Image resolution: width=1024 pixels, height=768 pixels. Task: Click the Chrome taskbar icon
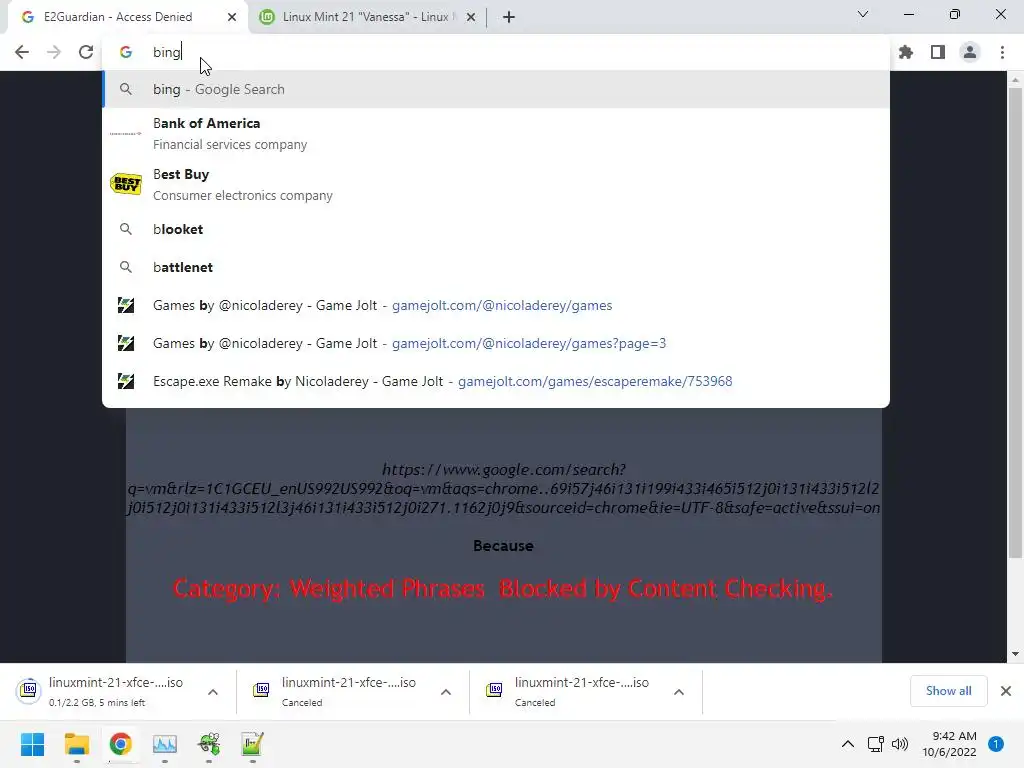pyautogui.click(x=120, y=744)
